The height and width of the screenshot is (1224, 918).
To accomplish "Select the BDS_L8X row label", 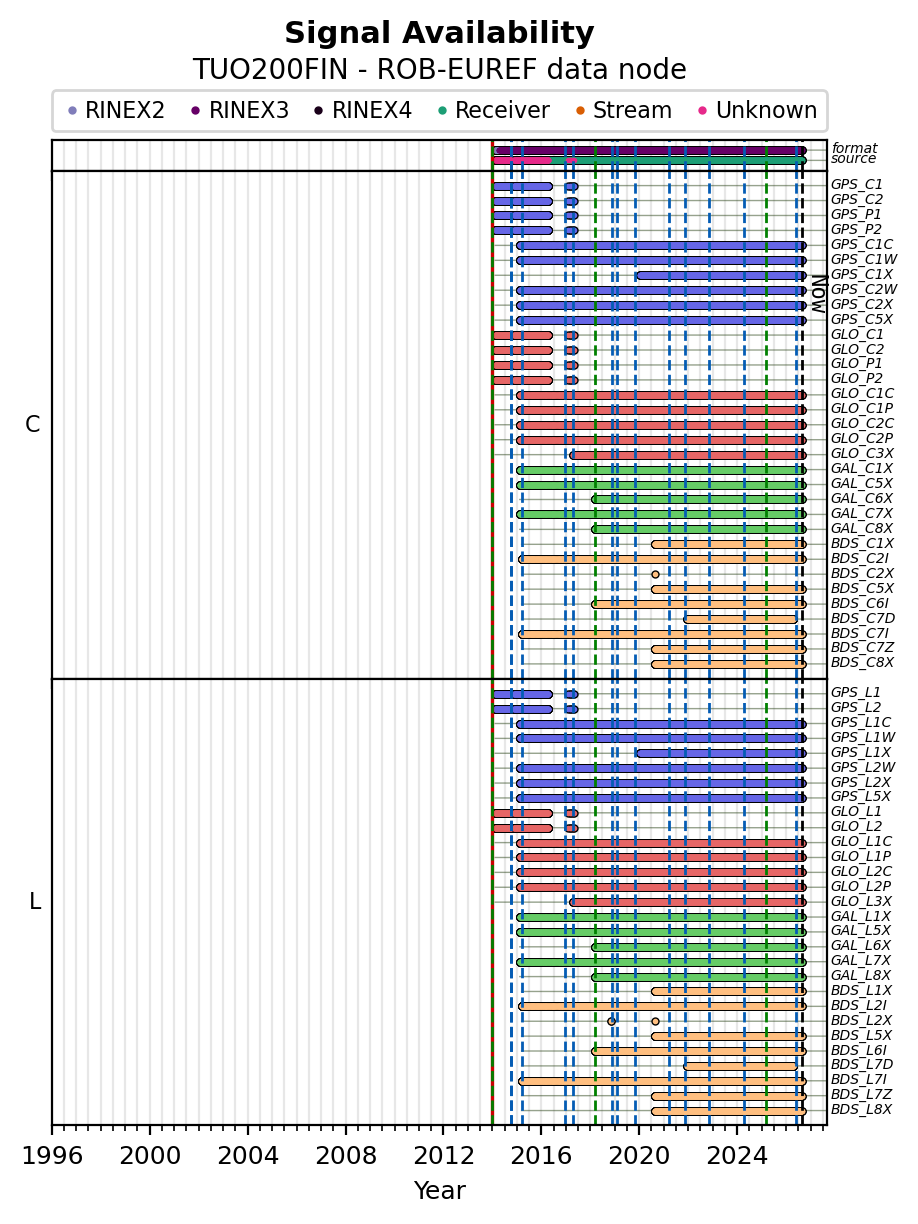I will [x=861, y=1110].
